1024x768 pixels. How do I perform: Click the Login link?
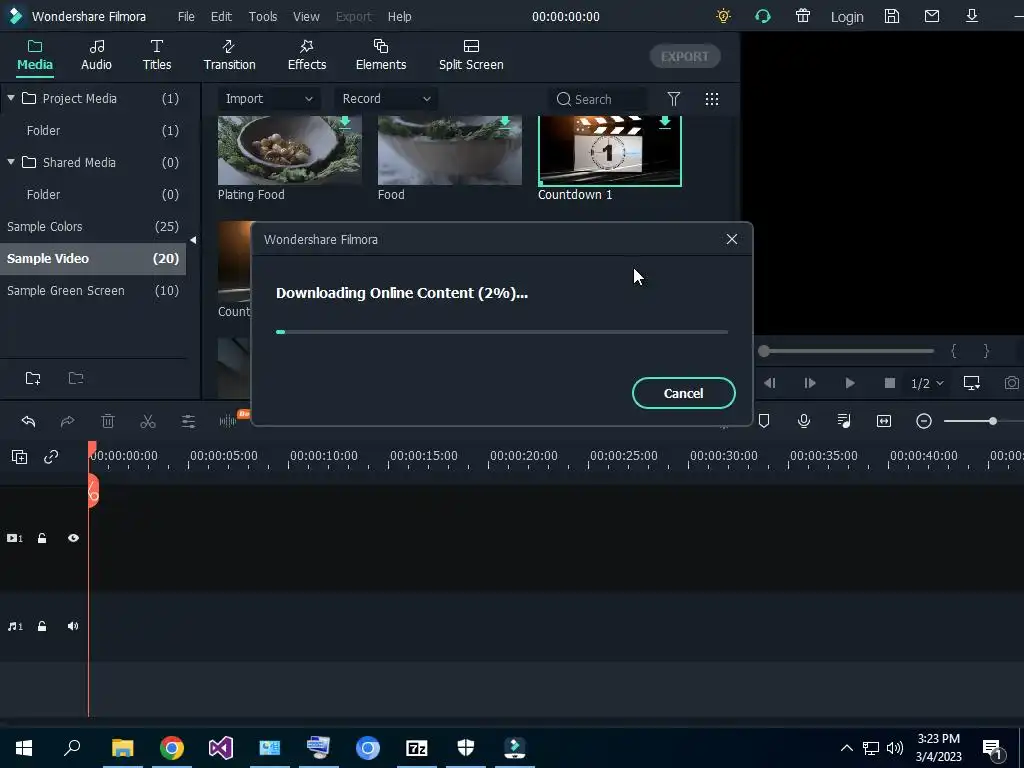[846, 17]
